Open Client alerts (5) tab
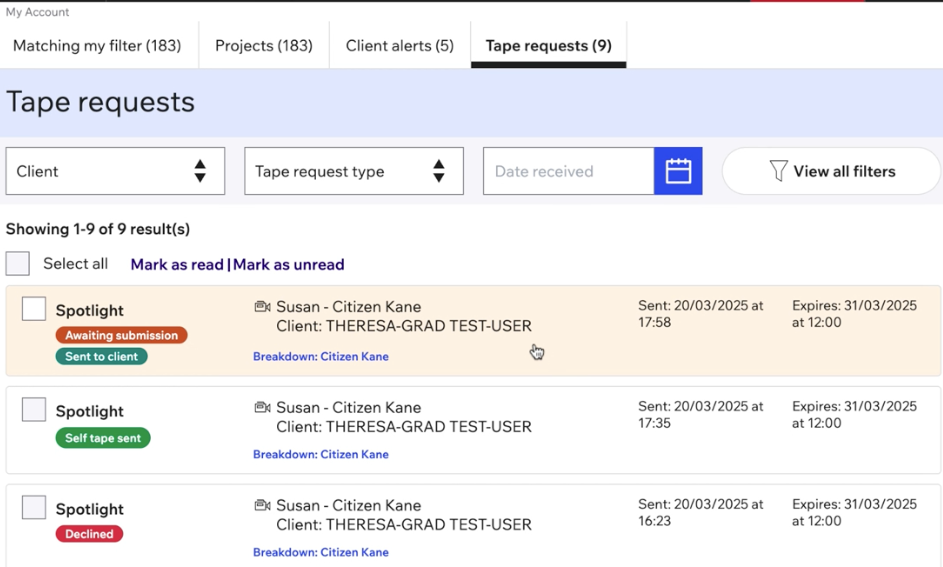The width and height of the screenshot is (943, 567). point(400,46)
